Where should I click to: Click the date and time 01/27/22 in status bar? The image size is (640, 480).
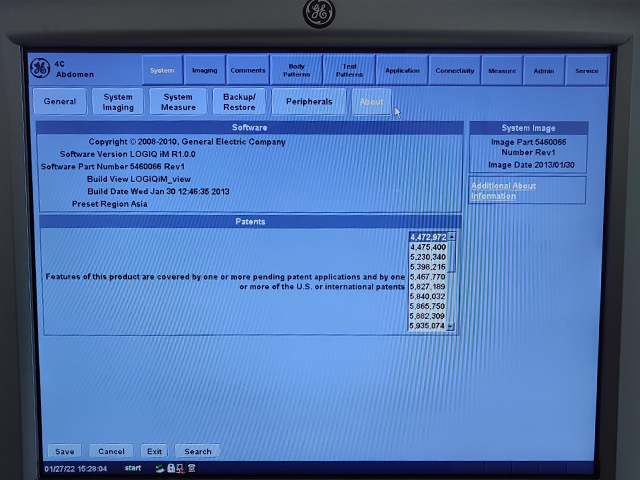click(76, 469)
